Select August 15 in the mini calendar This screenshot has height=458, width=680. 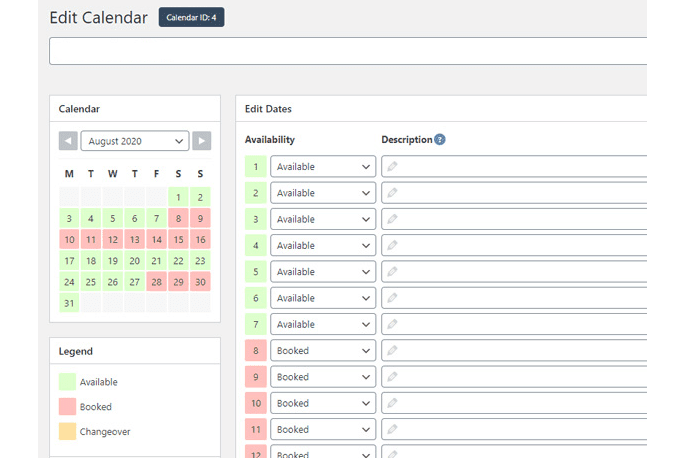178,239
